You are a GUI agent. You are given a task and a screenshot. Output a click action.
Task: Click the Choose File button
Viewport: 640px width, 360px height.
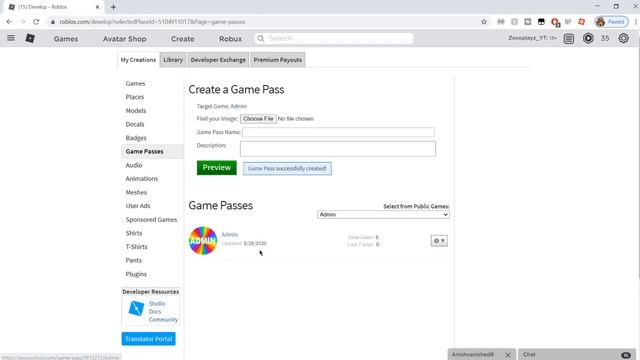(258, 119)
